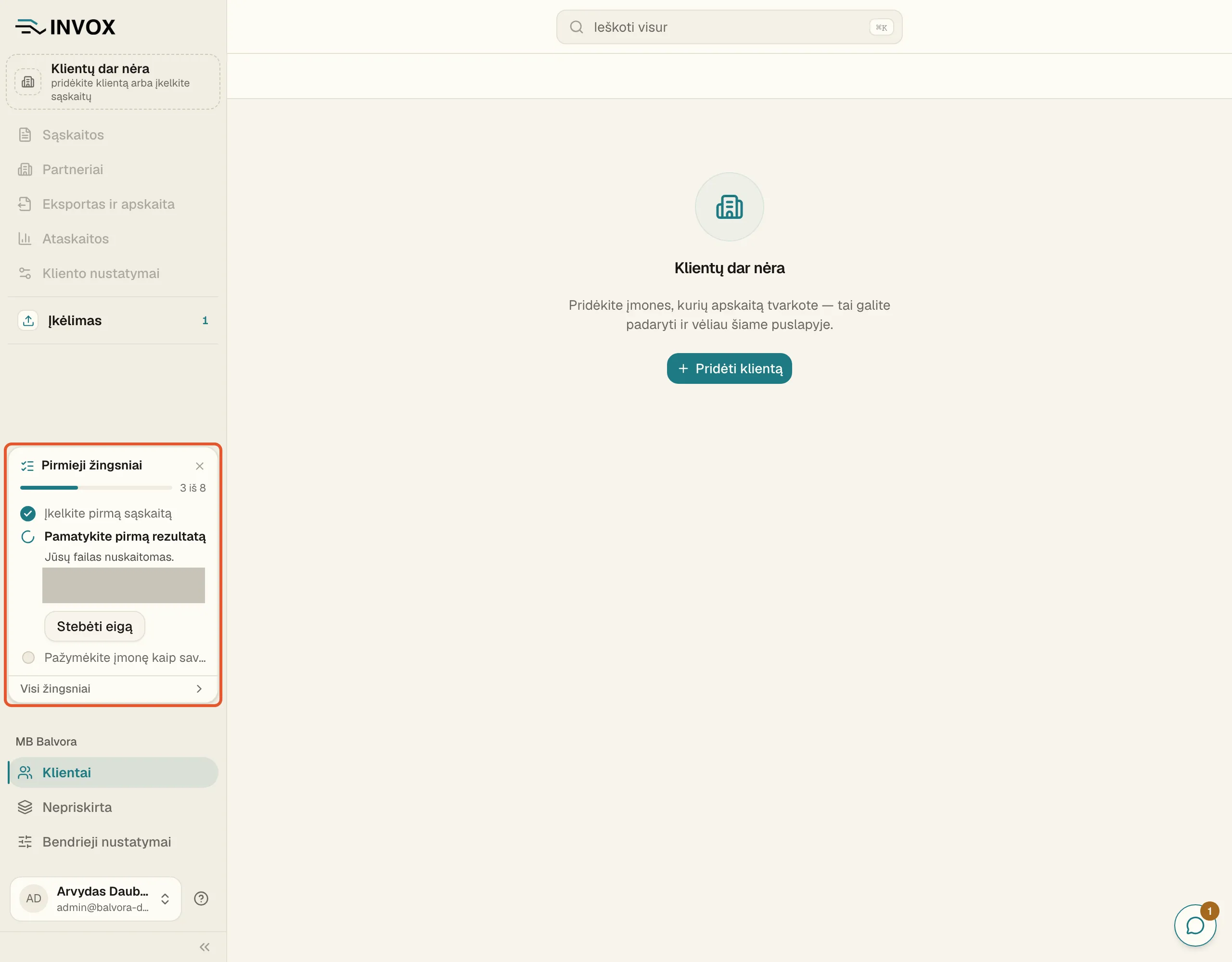Click the Eksportas ir apskaita export icon
This screenshot has width=1232, height=962.
coord(25,204)
